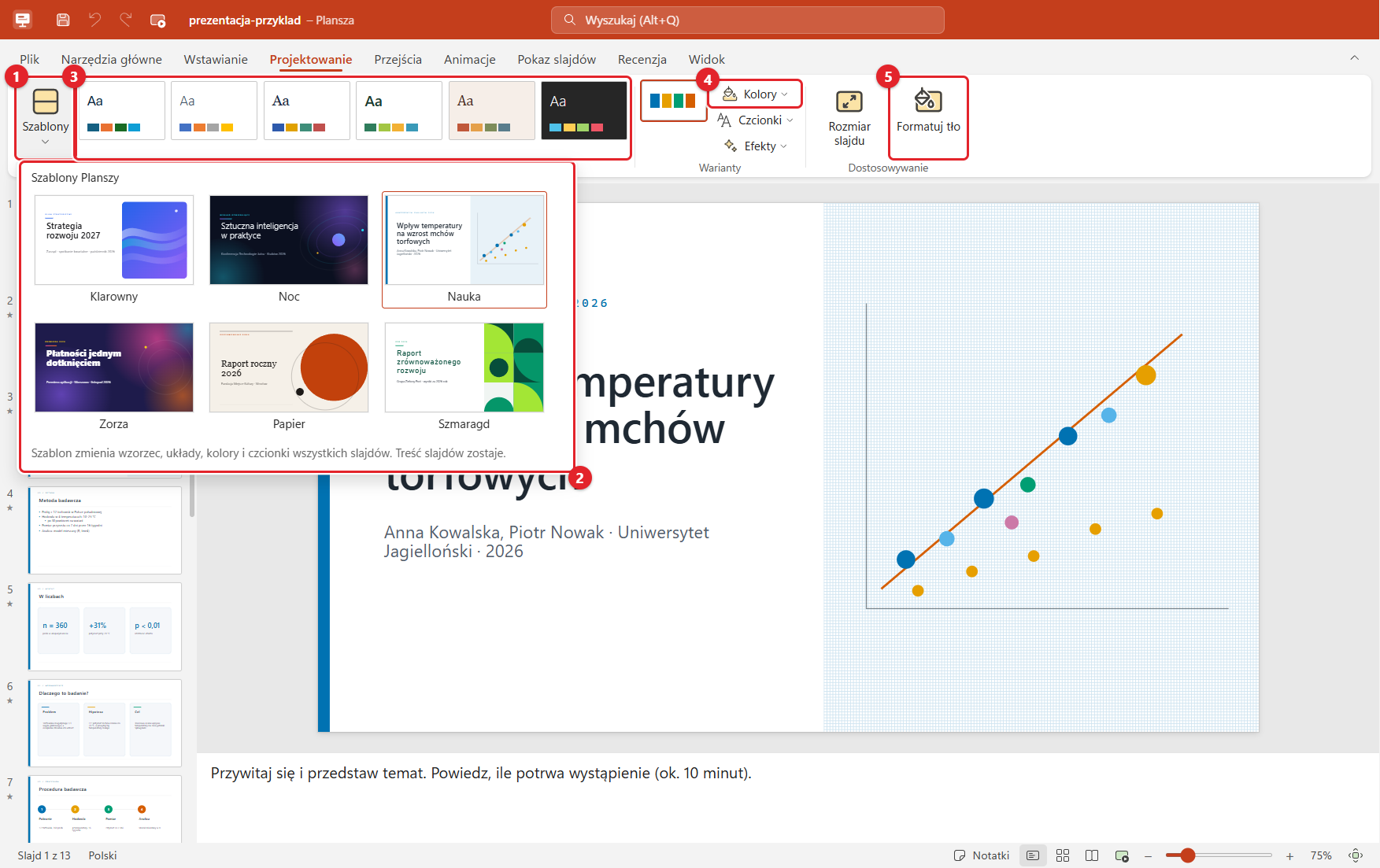Open the Przejścia tab
The width and height of the screenshot is (1380, 868).
[x=398, y=59]
